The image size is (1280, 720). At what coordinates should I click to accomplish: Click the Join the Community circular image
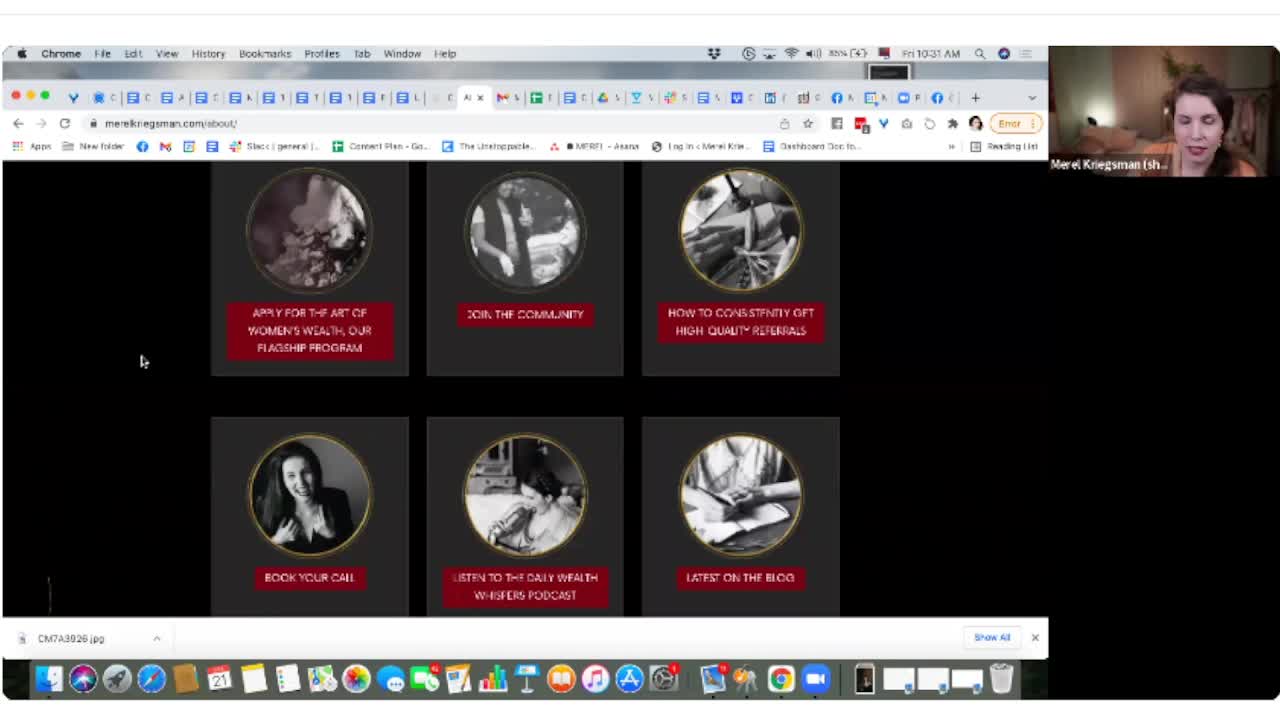pos(525,232)
